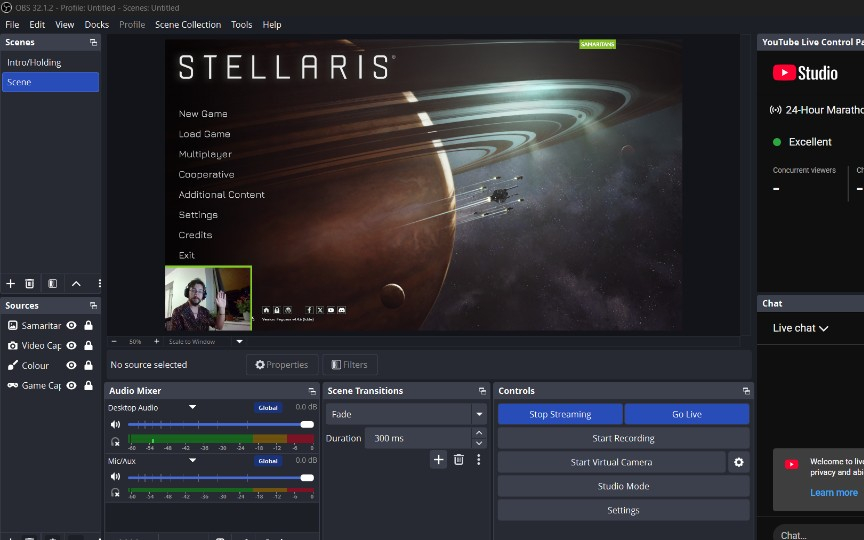The image size is (864, 540).
Task: Open scene filters icon in Scenes toolbar
Action: tap(52, 284)
